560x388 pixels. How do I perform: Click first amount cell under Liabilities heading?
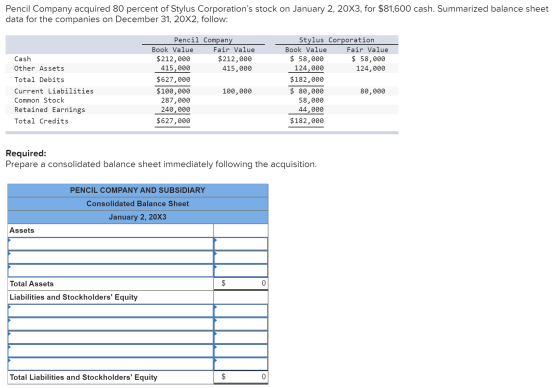(x=241, y=310)
